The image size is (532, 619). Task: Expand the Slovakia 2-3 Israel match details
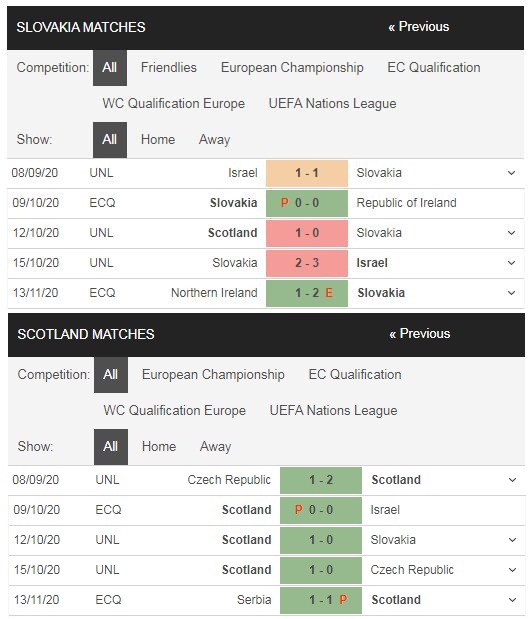511,263
